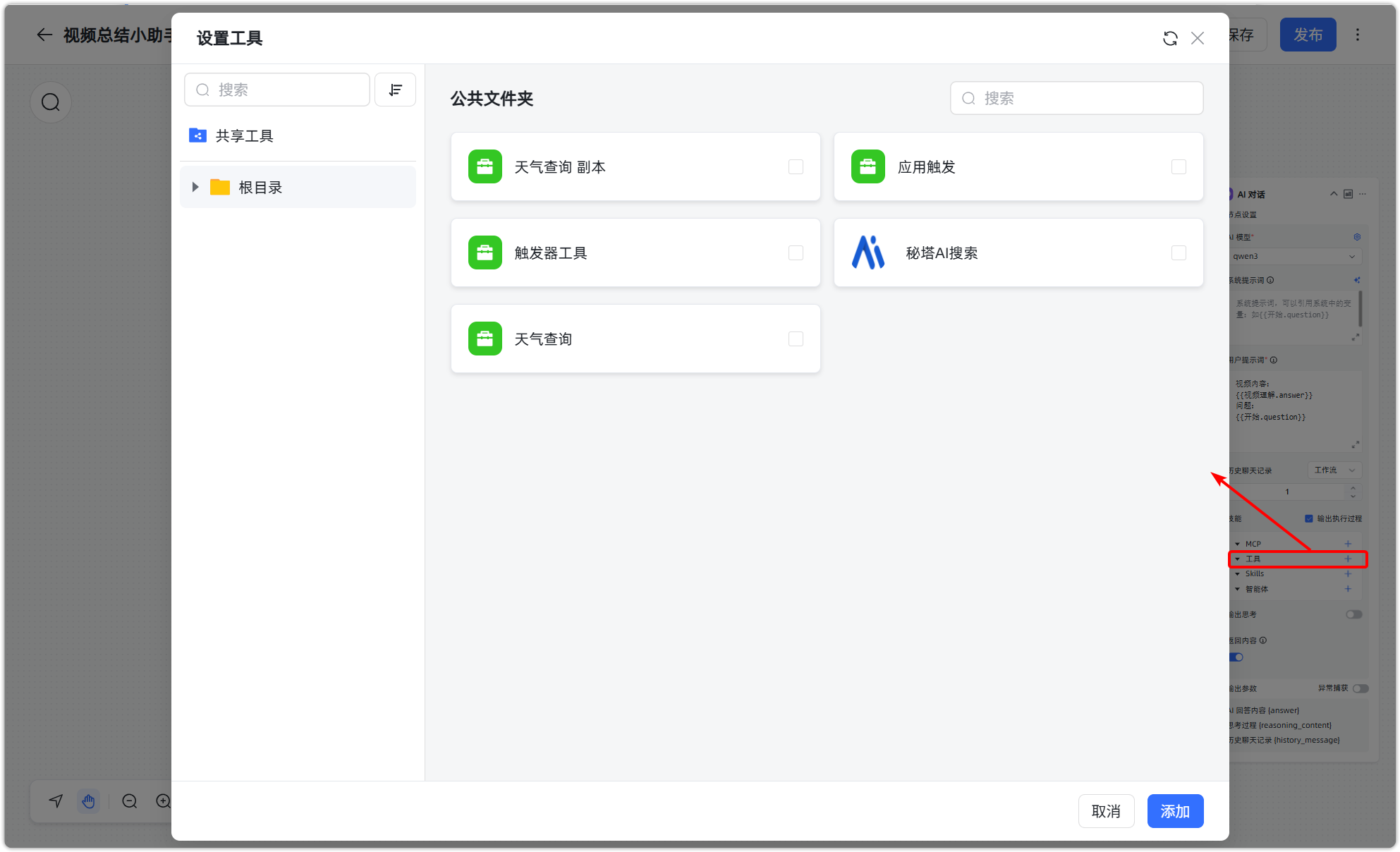
Task: Enable the 输出思考 toggle switch
Action: click(x=1353, y=614)
